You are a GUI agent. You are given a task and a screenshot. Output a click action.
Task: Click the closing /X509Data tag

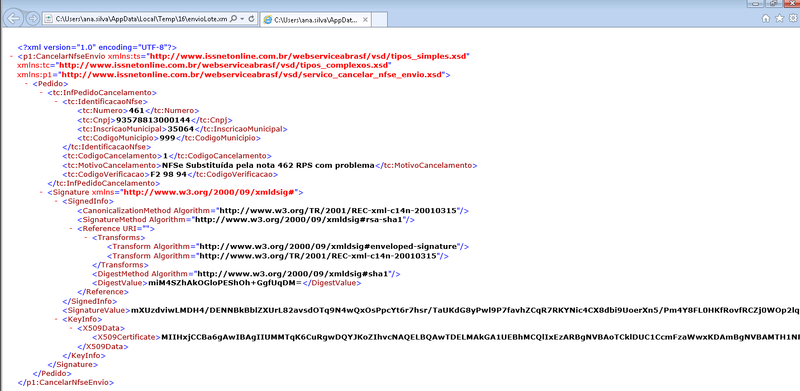(x=103, y=347)
